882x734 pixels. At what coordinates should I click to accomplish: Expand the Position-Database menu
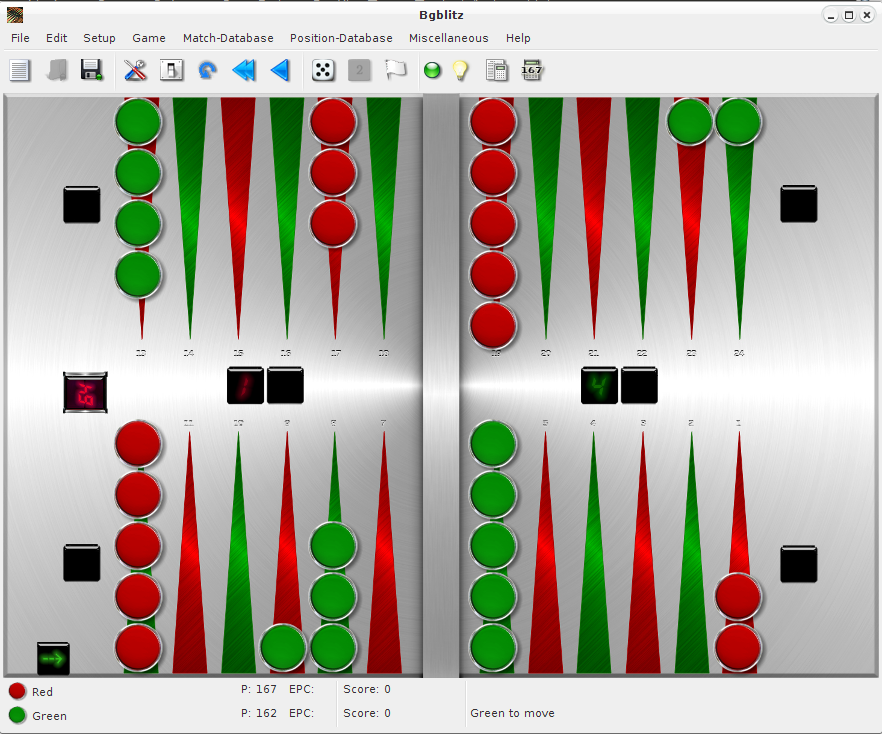pos(341,38)
